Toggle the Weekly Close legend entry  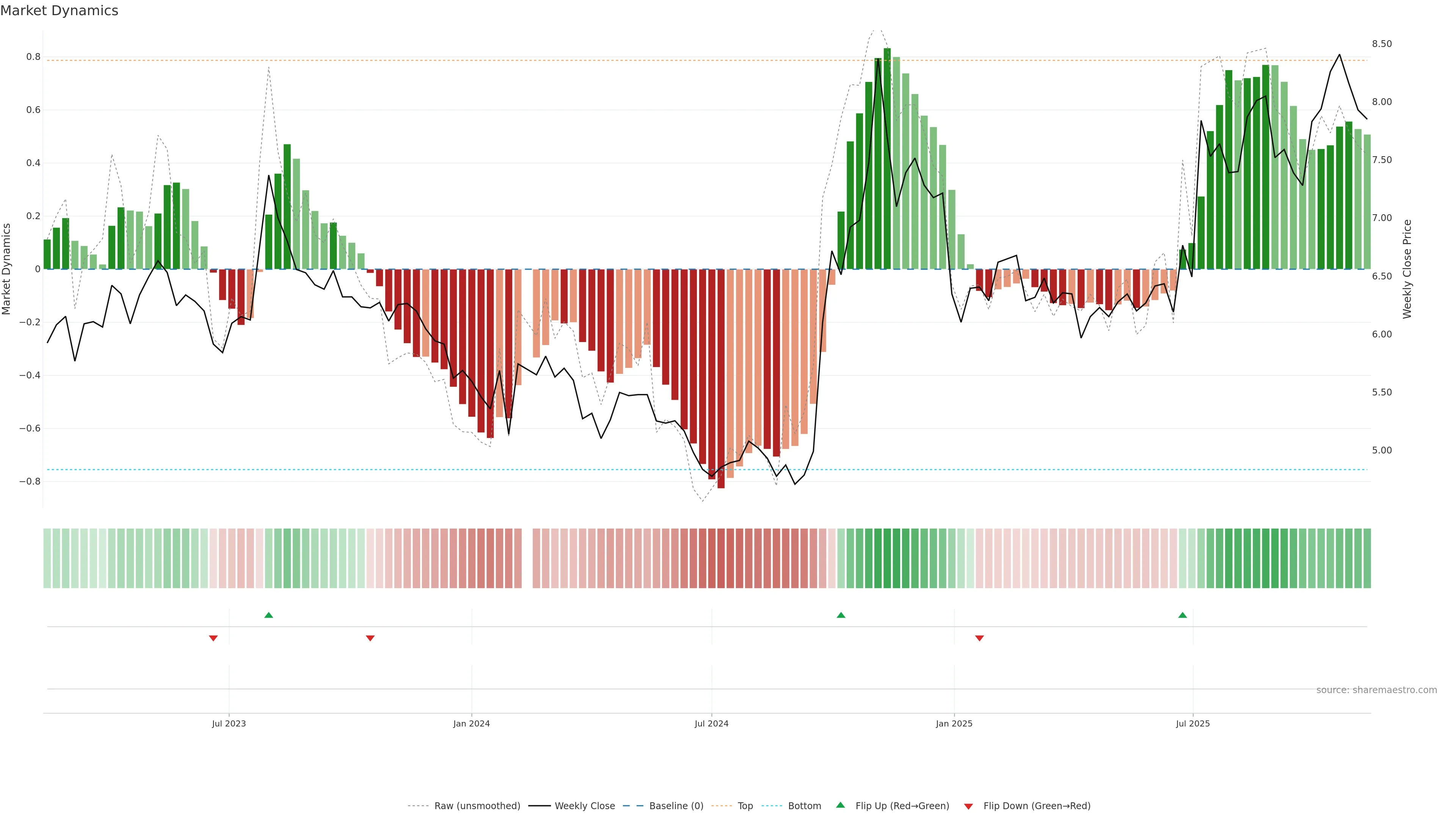coord(584,806)
